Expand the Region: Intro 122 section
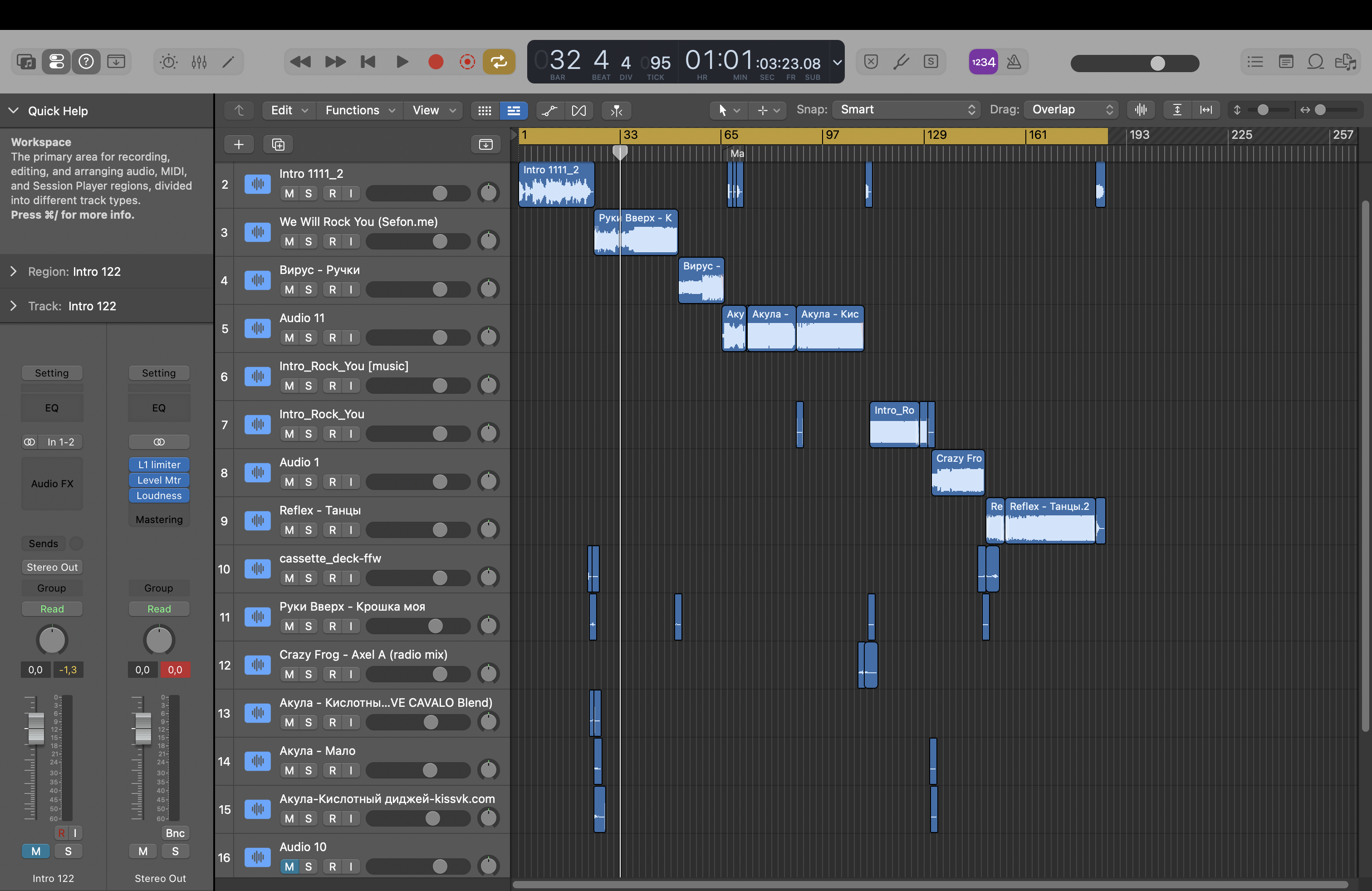The width and height of the screenshot is (1372, 891). point(14,271)
